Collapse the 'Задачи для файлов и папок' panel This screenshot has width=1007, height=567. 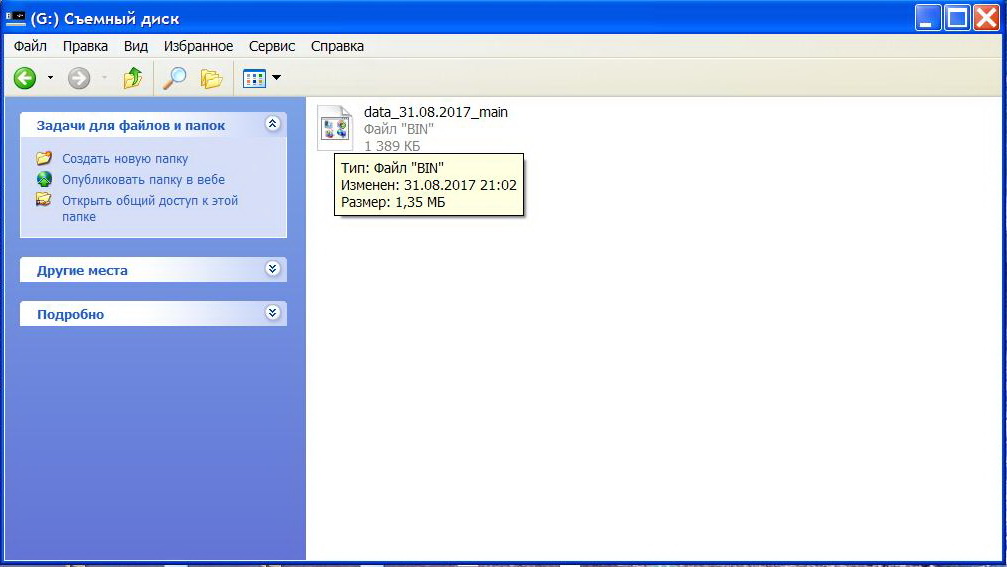click(272, 125)
